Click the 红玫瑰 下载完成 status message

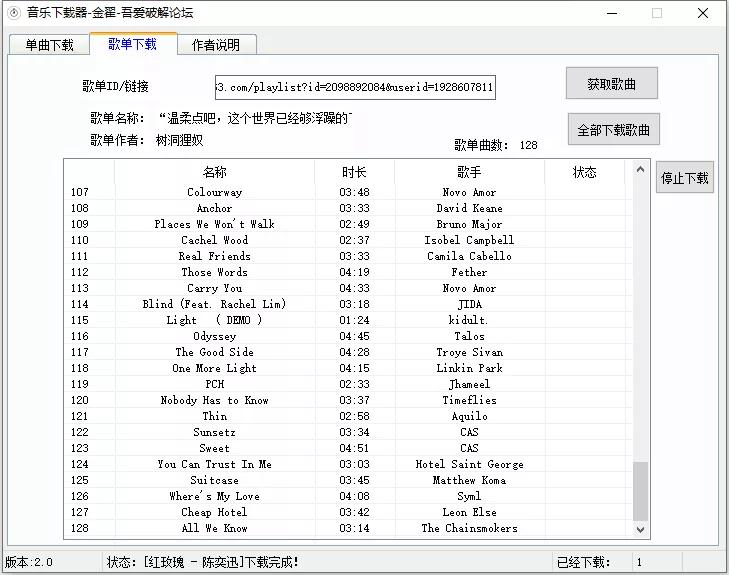203,562
